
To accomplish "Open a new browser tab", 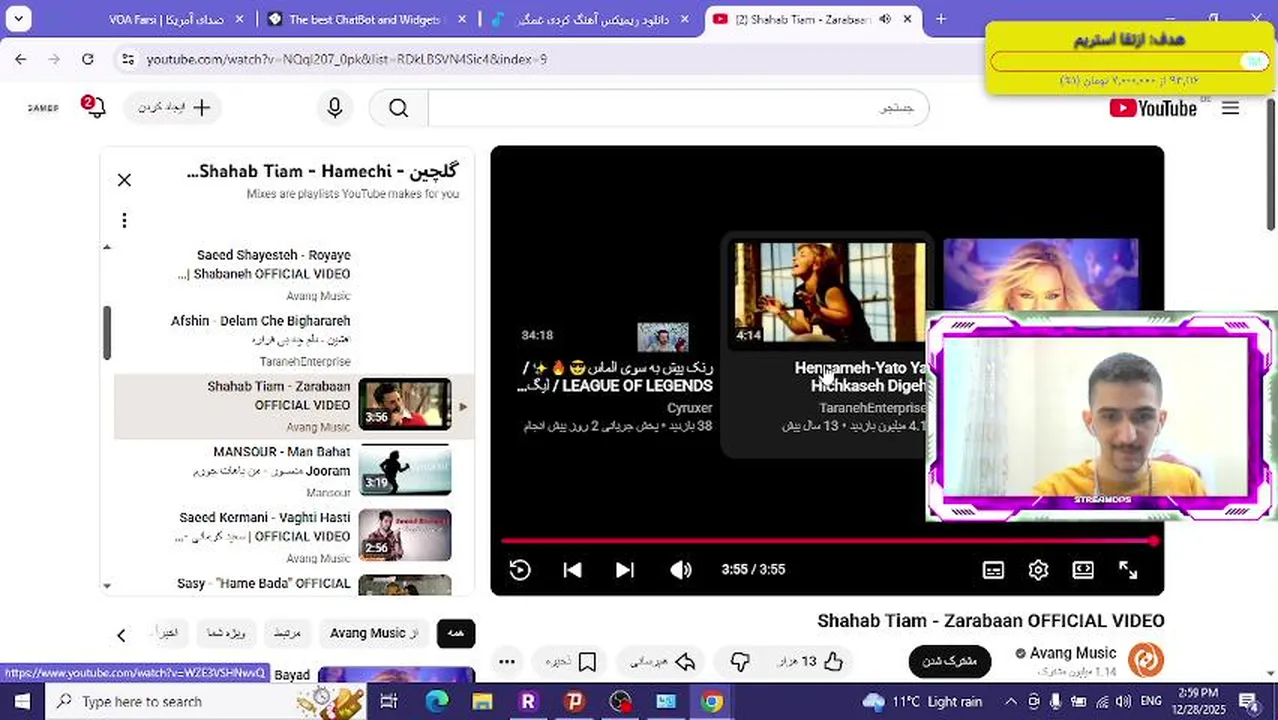I will [940, 19].
